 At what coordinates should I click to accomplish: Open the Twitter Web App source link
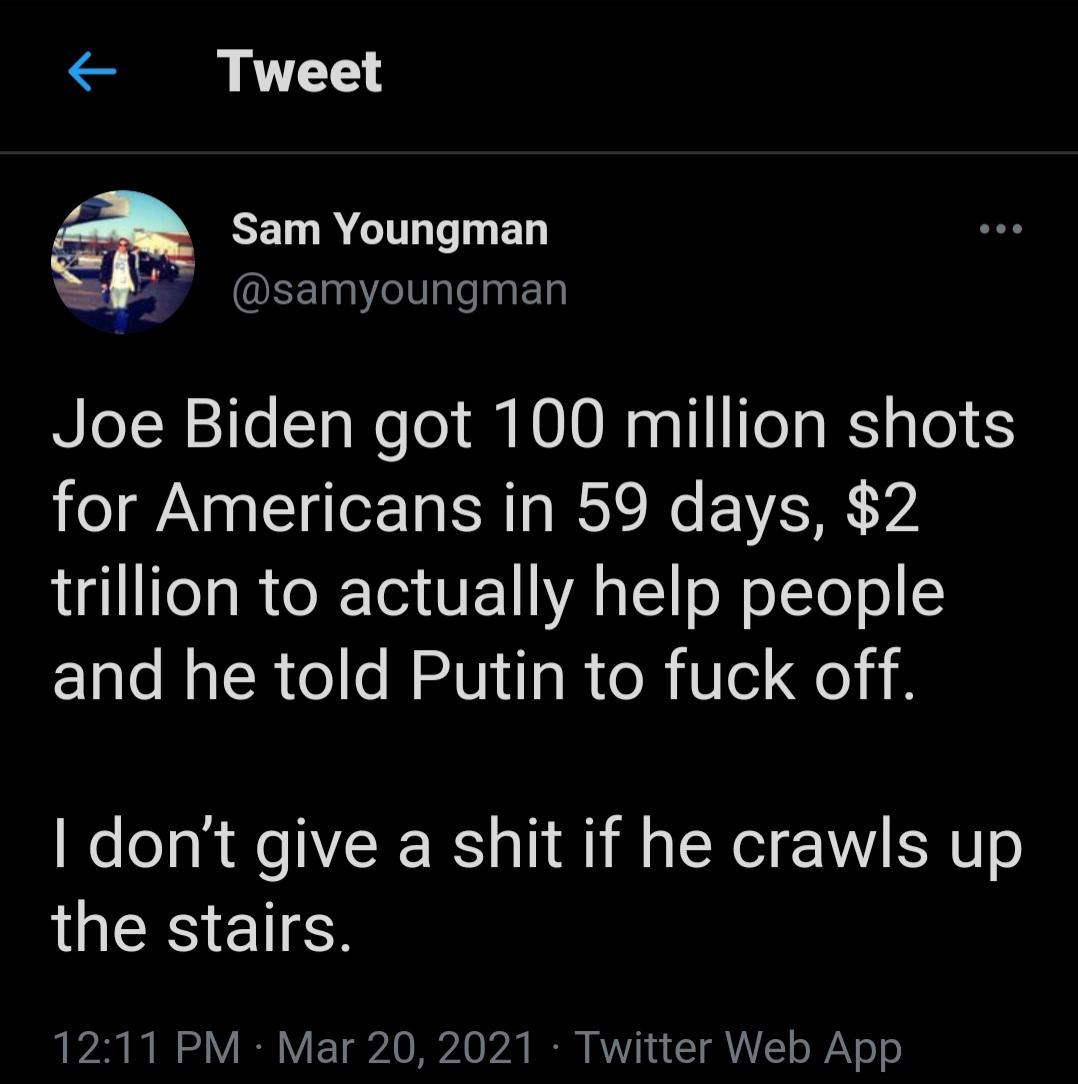click(x=738, y=1048)
